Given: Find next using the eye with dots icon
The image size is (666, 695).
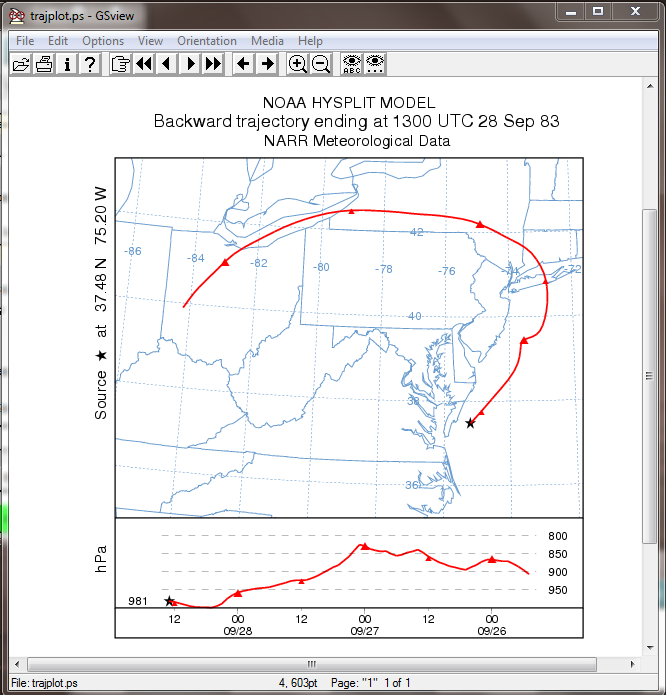Looking at the screenshot, I should point(375,64).
